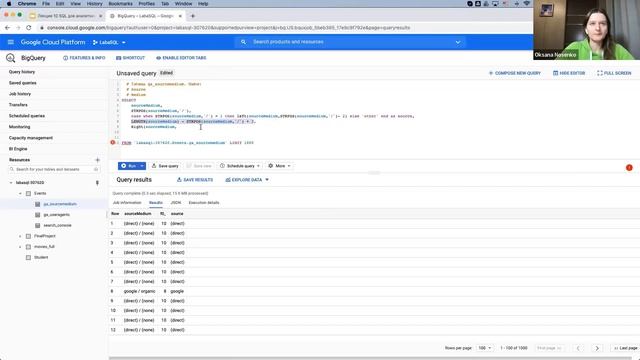This screenshot has width=640, height=360.
Task: Open Saved queries in the sidebar
Action: pos(23,83)
